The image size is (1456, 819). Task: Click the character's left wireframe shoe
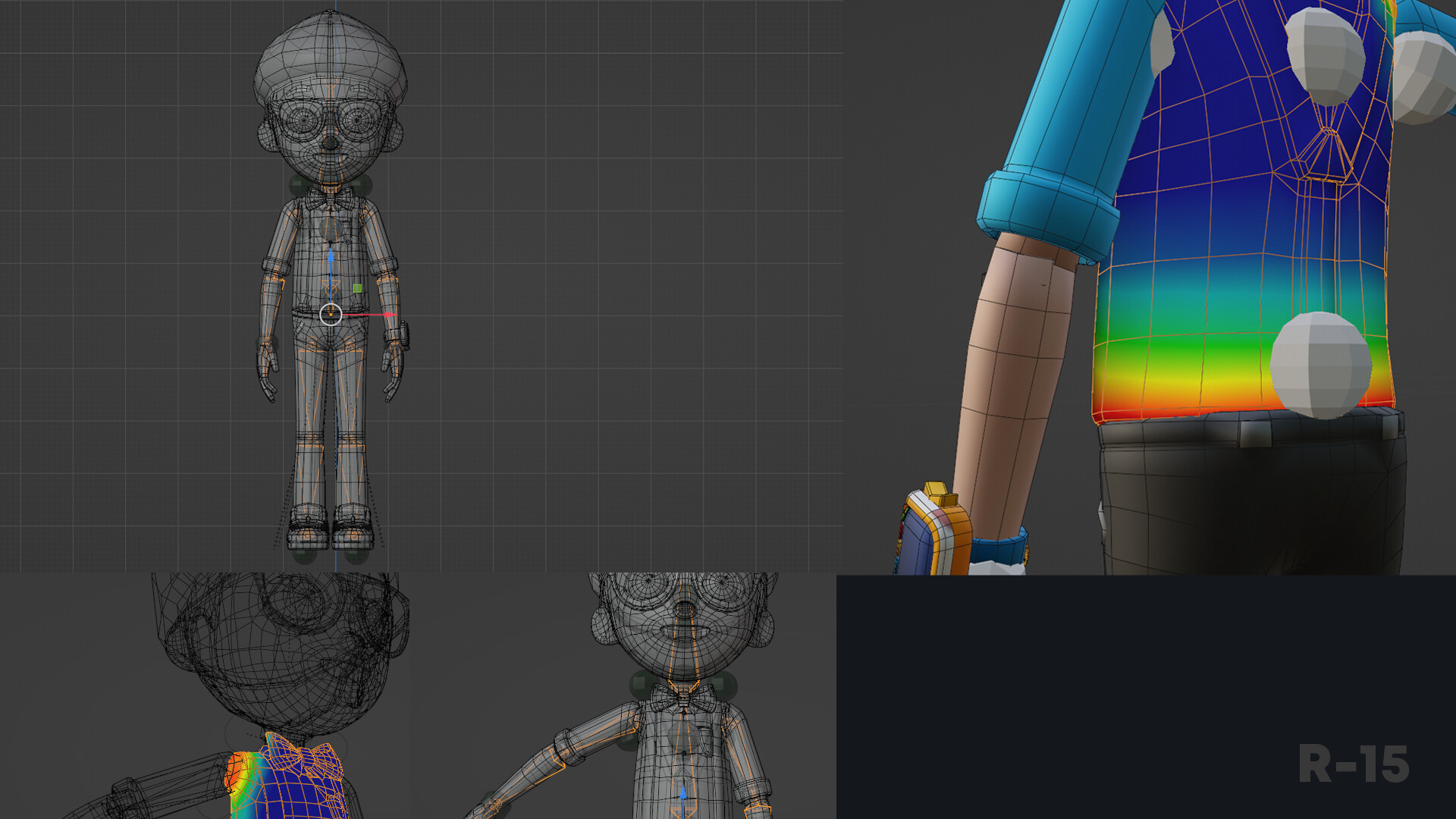[x=354, y=531]
